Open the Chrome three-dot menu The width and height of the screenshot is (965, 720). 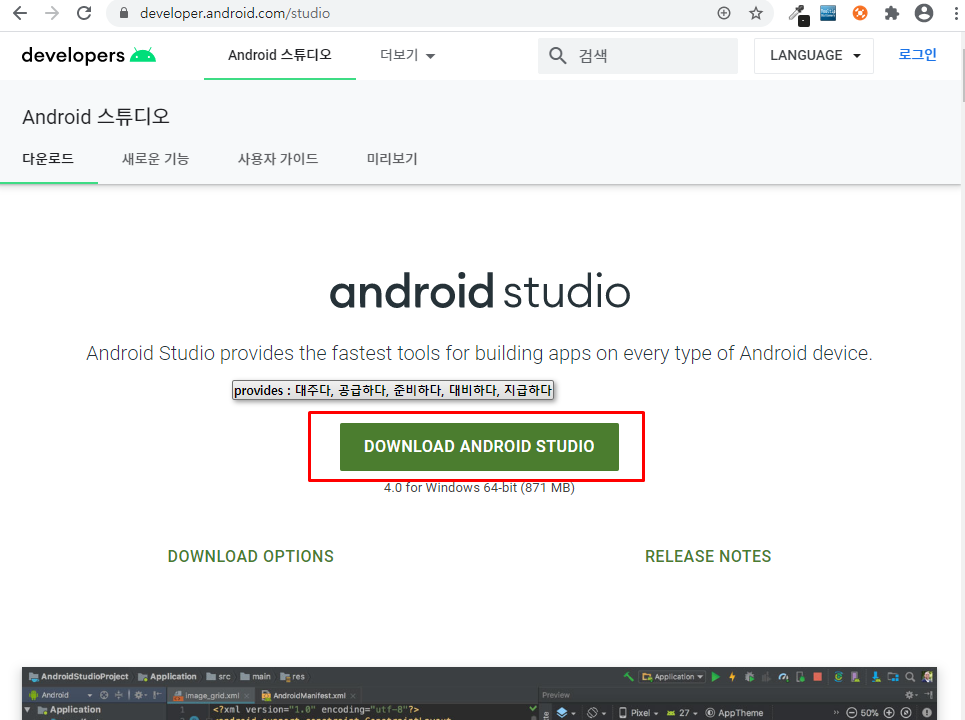[x=956, y=13]
